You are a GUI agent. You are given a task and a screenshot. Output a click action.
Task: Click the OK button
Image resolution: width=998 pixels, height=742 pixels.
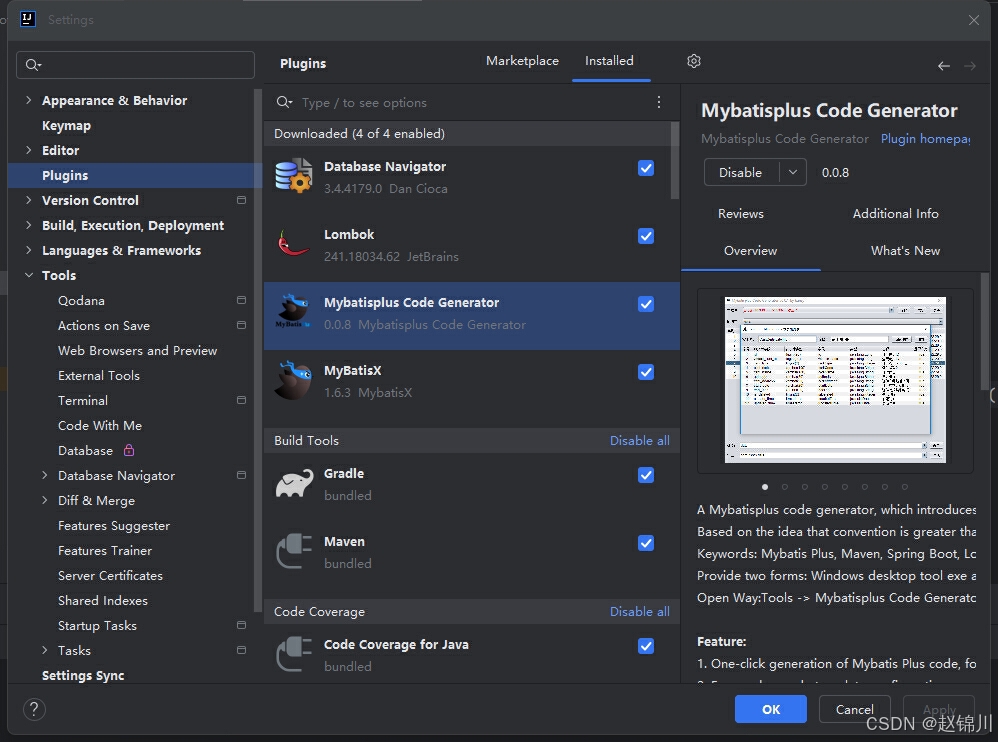coord(771,709)
